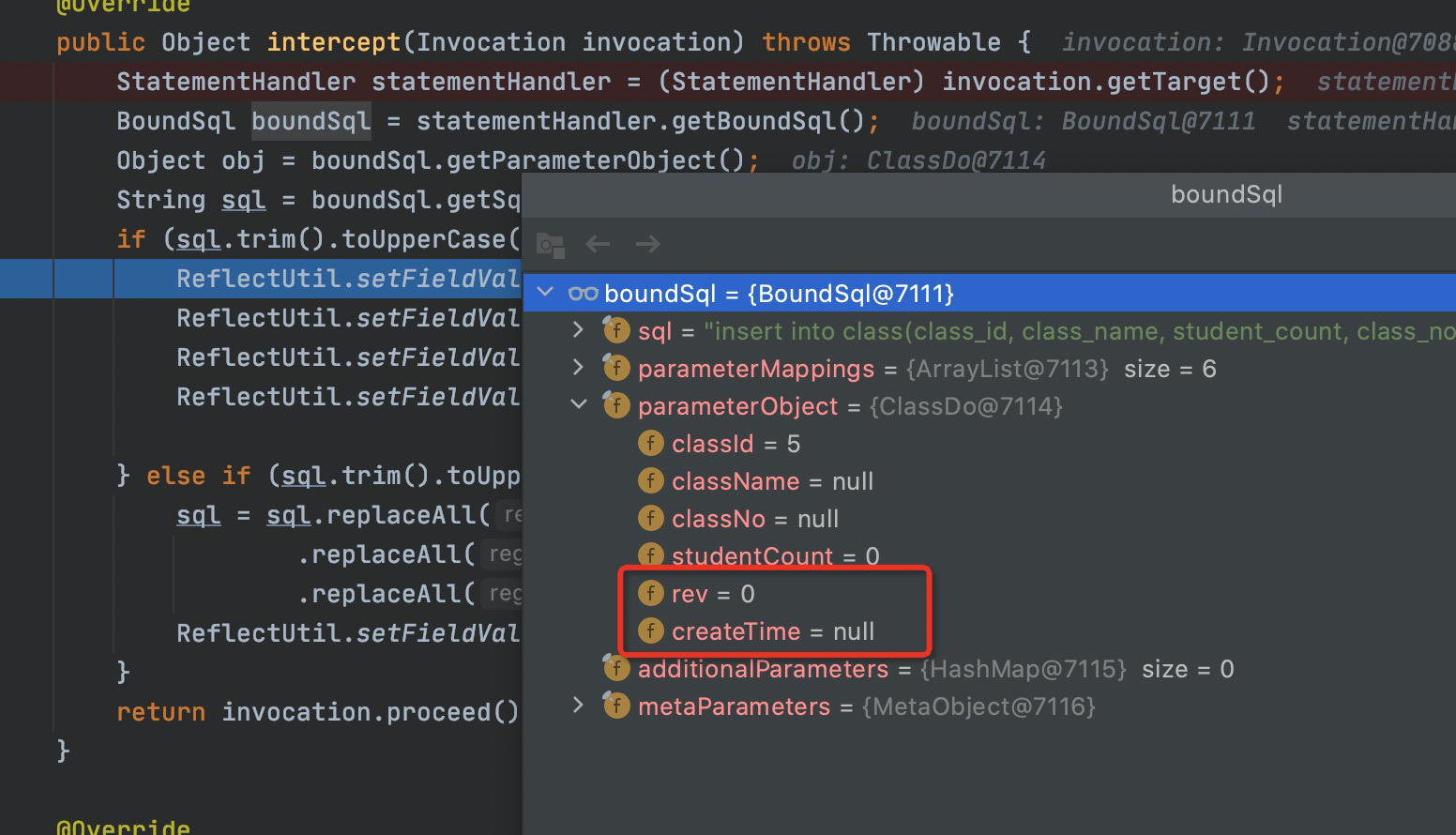Screen dimensions: 1456x835
Task: Select the boundSql = {BoundSql@7111} row
Action: point(990,293)
